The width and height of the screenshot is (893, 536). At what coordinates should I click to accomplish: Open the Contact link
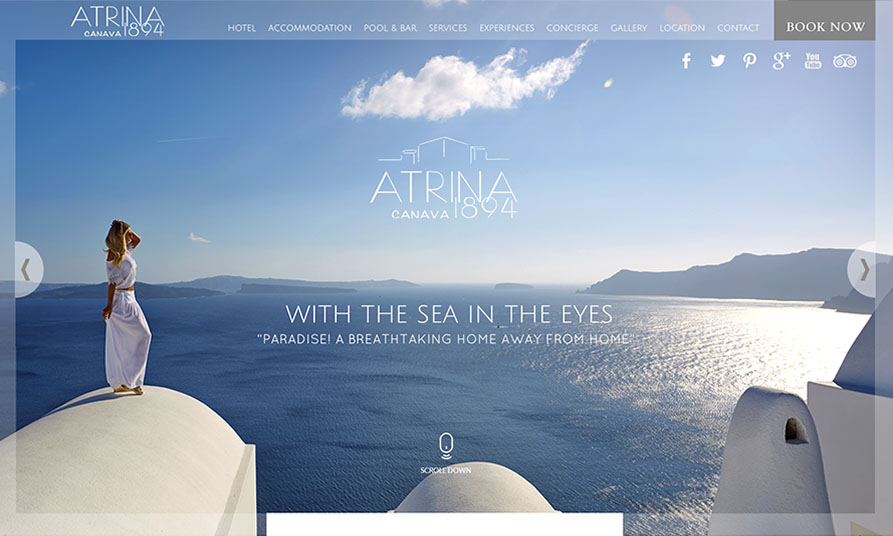(x=738, y=28)
